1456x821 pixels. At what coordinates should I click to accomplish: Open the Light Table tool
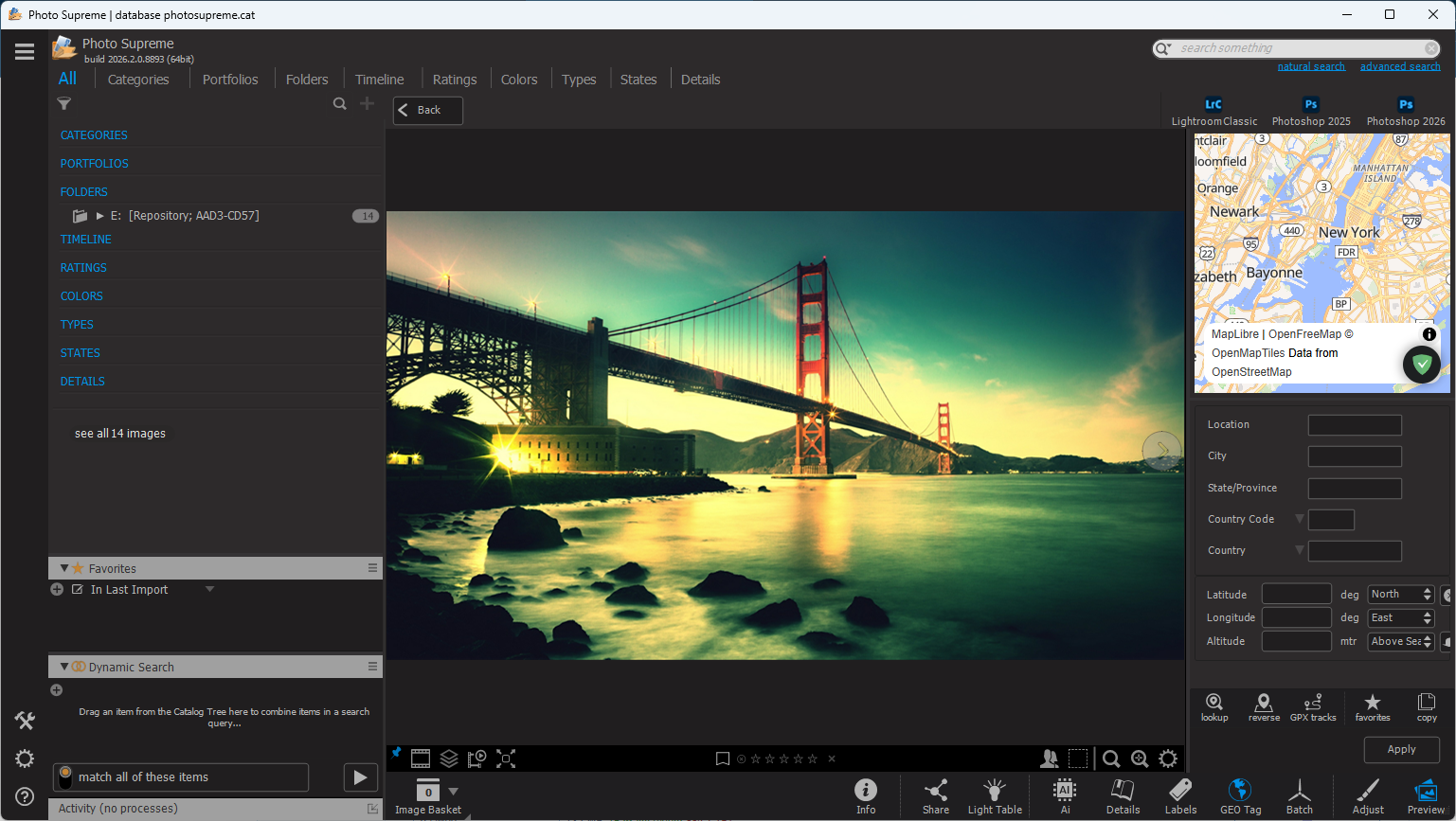click(994, 795)
